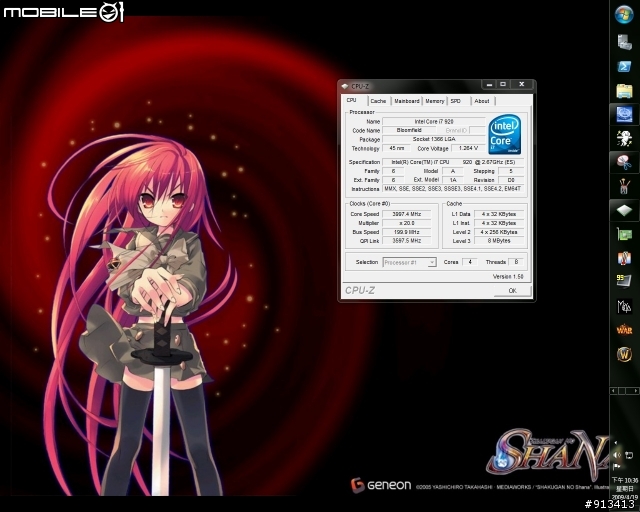Viewport: 640px width, 512px height.
Task: Click 'Version 1.50' text in CPU-Z
Action: (508, 277)
